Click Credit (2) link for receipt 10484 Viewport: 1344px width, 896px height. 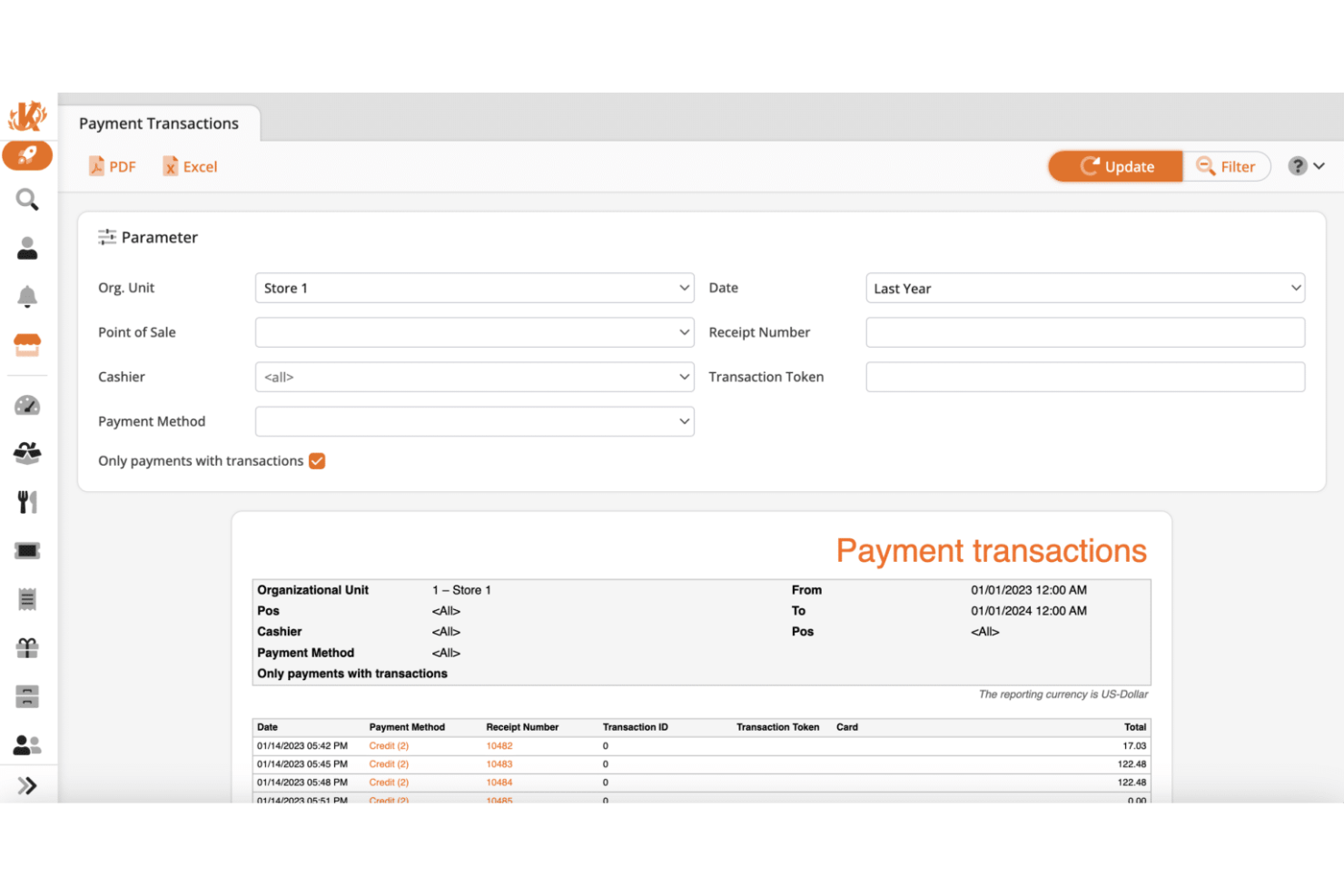pyautogui.click(x=389, y=783)
